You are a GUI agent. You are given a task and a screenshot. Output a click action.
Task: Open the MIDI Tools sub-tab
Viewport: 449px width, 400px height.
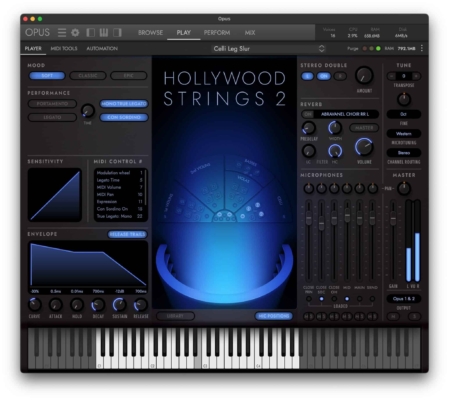pyautogui.click(x=64, y=49)
